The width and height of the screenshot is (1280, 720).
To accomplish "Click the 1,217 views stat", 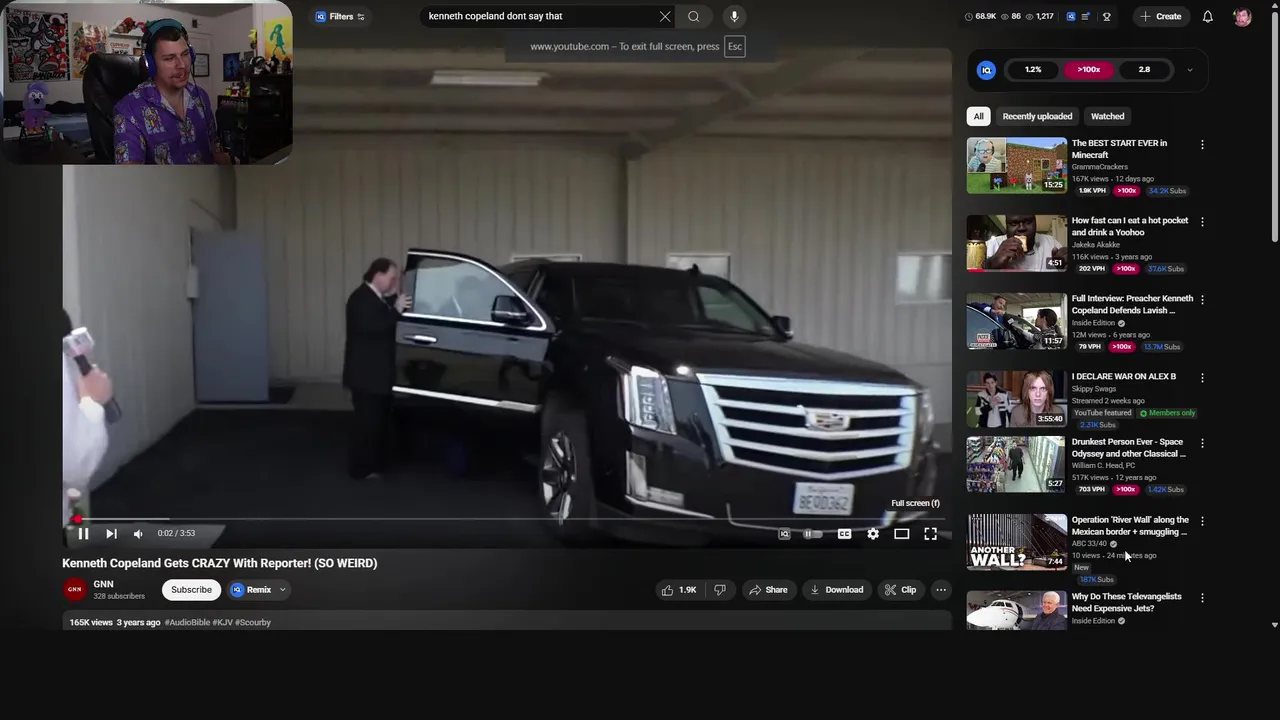I will pos(1040,16).
